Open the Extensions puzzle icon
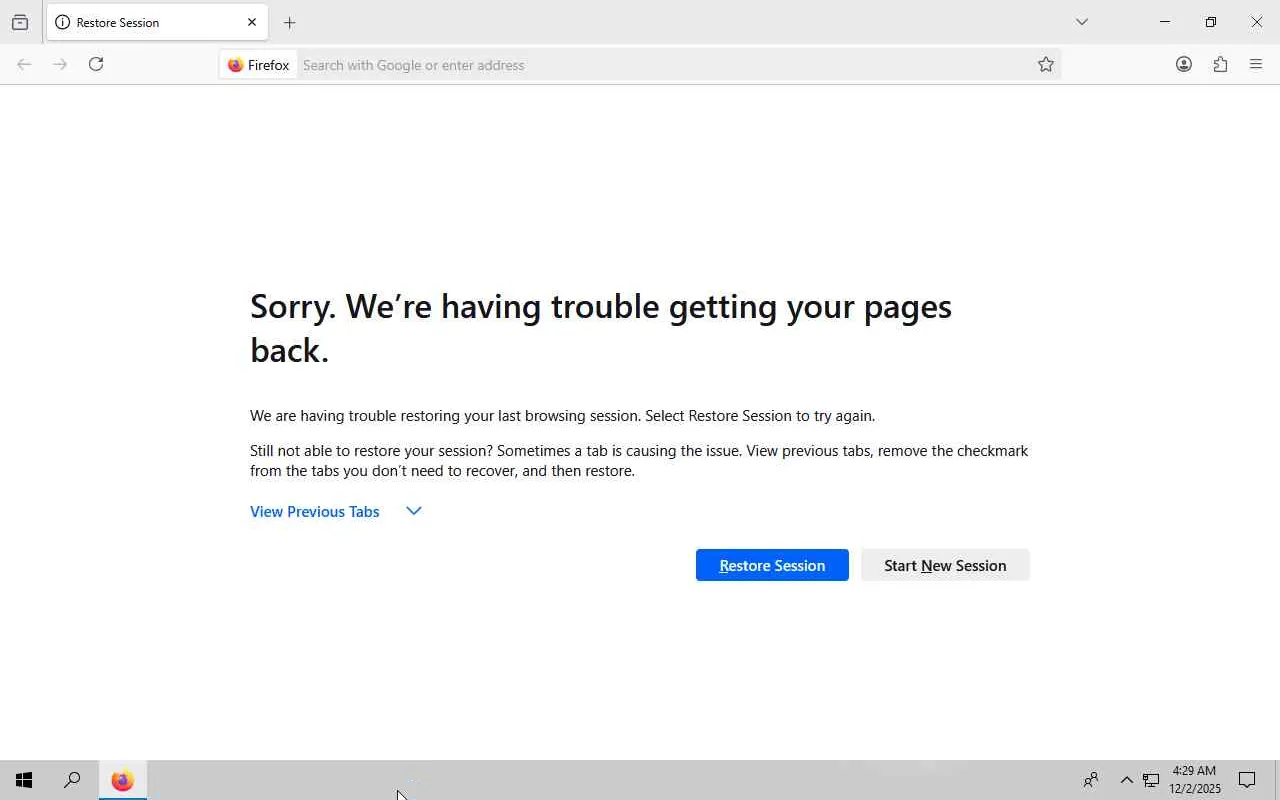This screenshot has width=1280, height=800. click(x=1220, y=64)
